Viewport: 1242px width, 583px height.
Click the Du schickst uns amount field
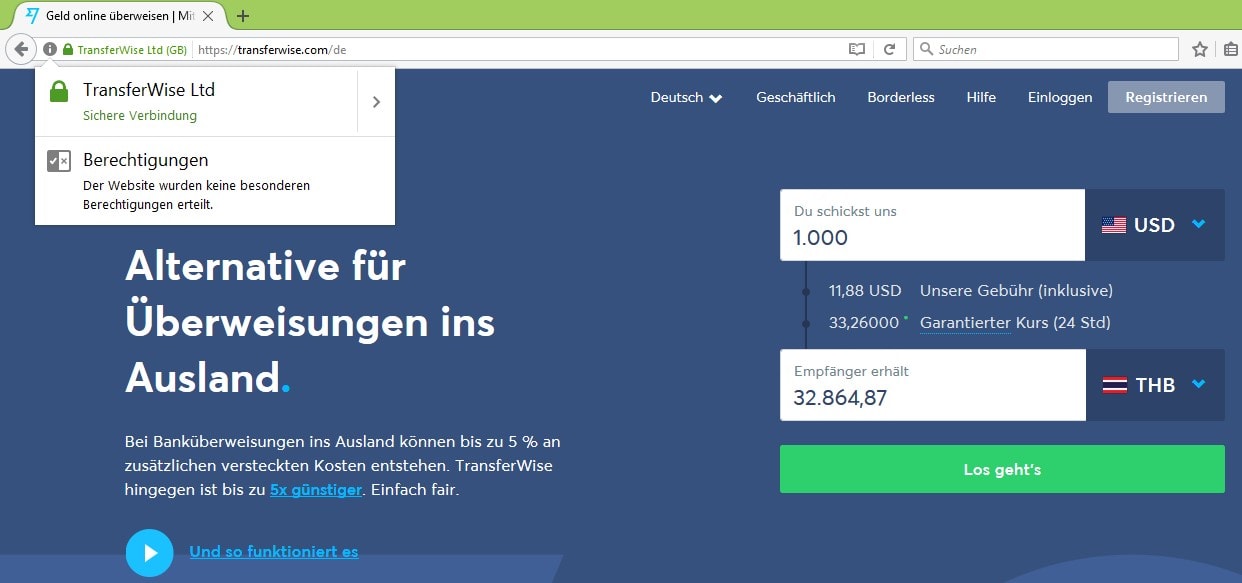(932, 225)
